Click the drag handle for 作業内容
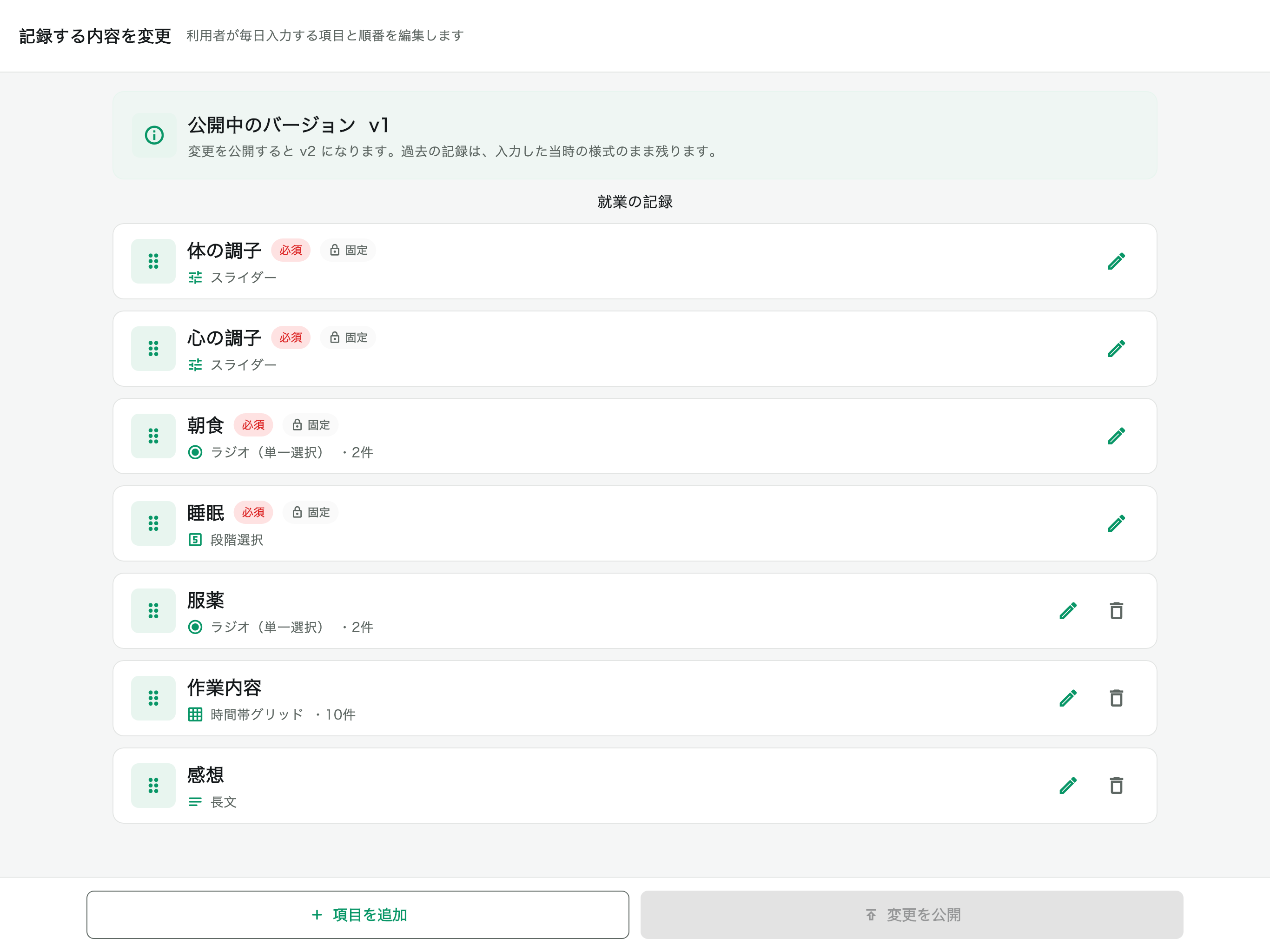Viewport: 1270px width, 952px height. click(153, 698)
